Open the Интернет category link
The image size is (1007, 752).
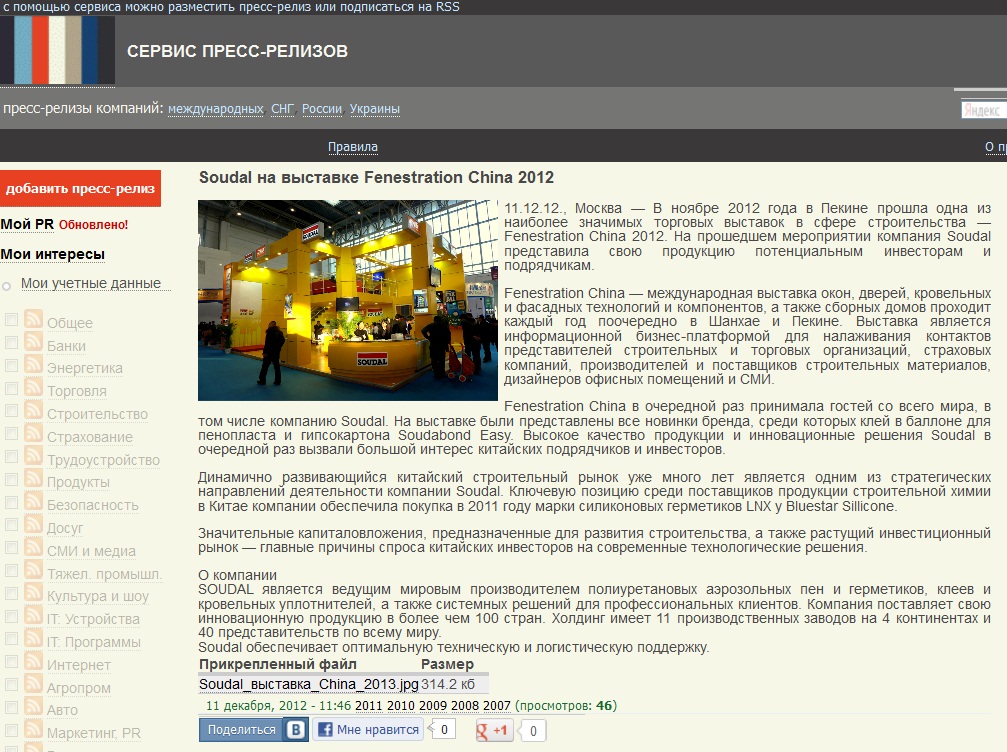tap(78, 665)
